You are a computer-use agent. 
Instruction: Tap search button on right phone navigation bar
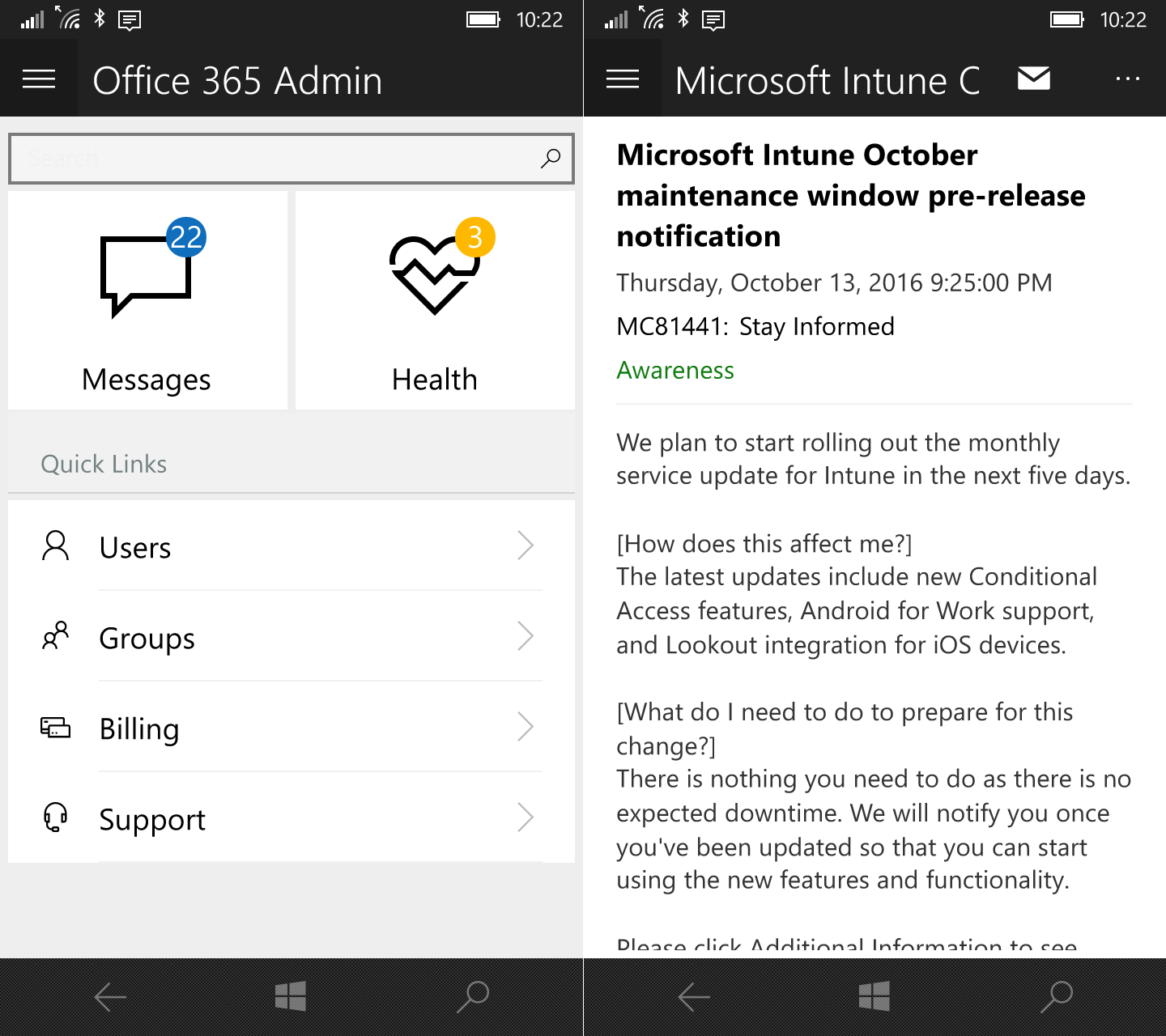coord(1057,996)
